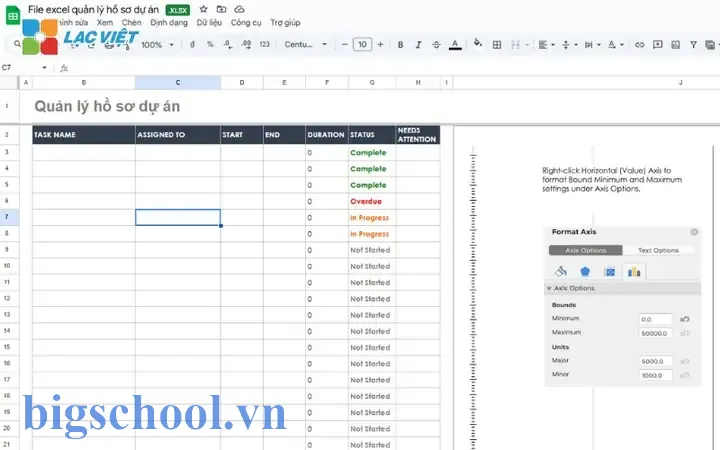Insert a chart
720x450 pixels.
click(675, 45)
